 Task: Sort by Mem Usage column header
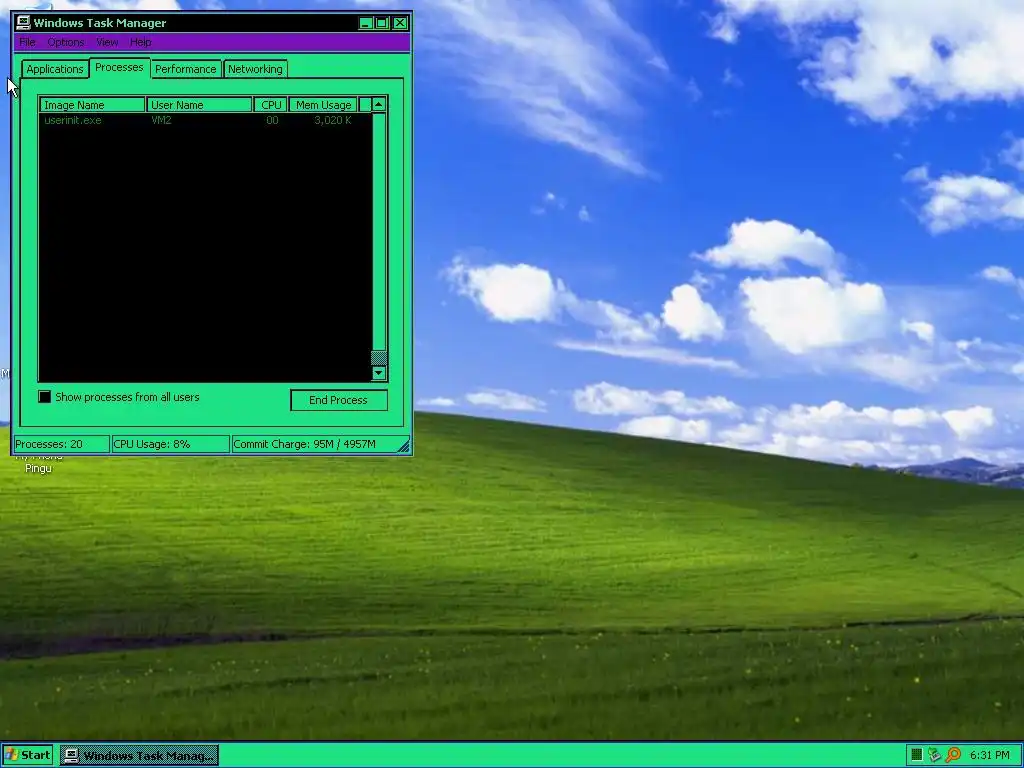(x=323, y=105)
